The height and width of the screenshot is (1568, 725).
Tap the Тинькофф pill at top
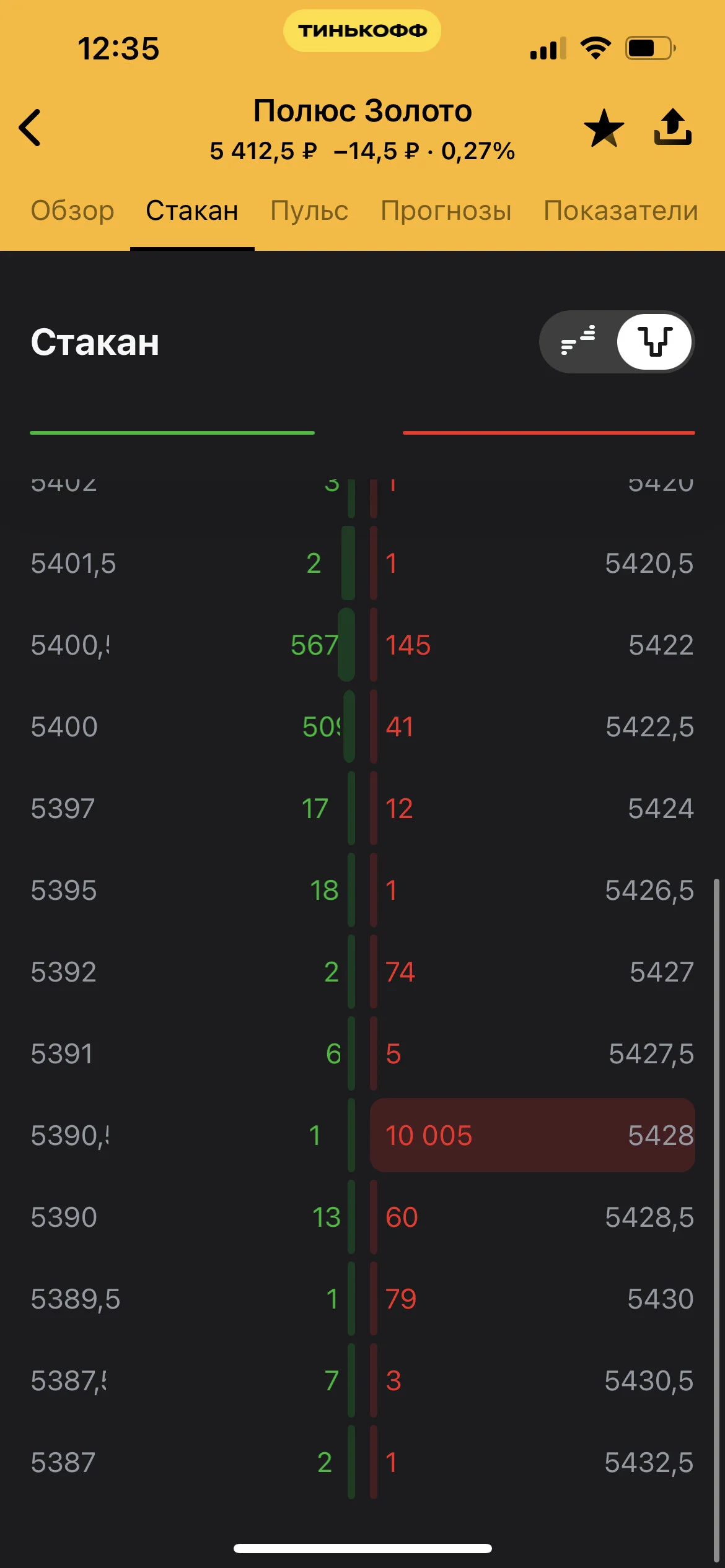pos(362,30)
